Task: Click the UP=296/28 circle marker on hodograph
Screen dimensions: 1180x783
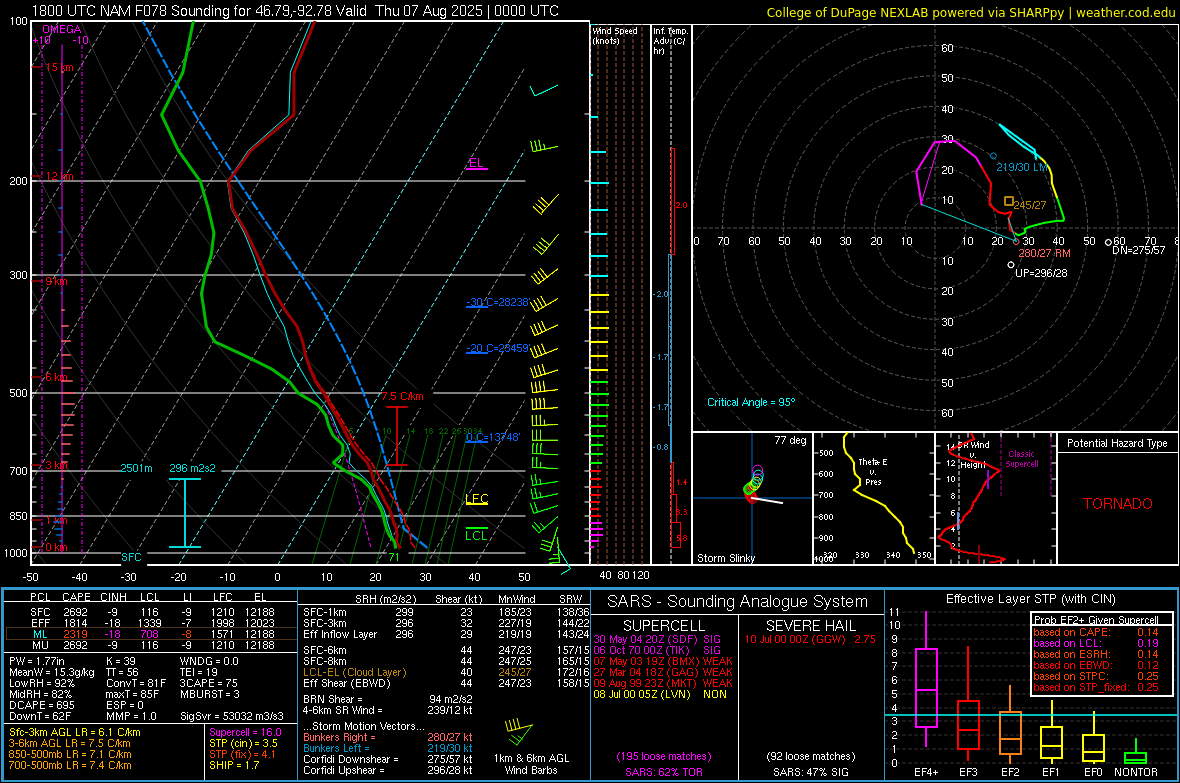Action: [1011, 265]
